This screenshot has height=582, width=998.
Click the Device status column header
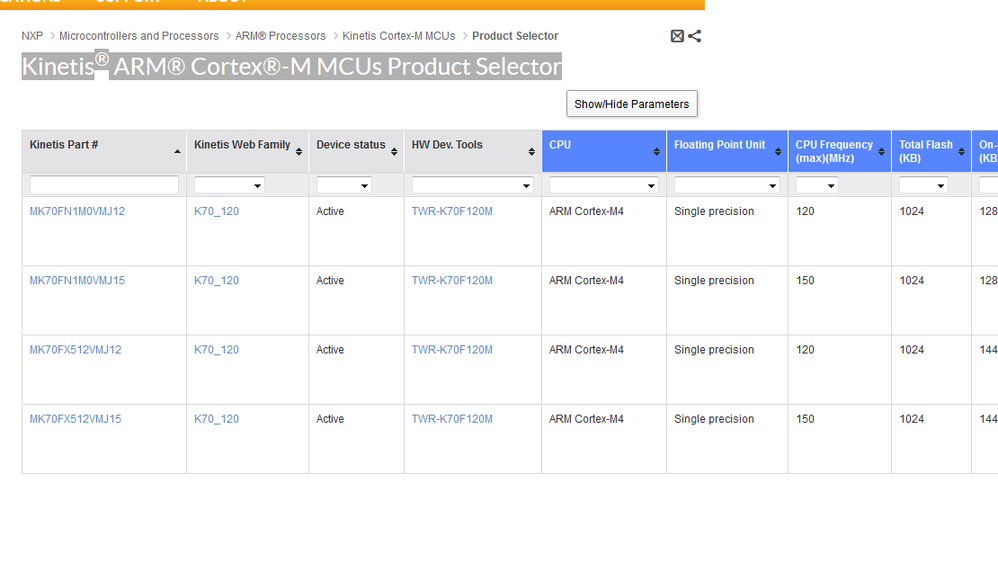pos(356,152)
